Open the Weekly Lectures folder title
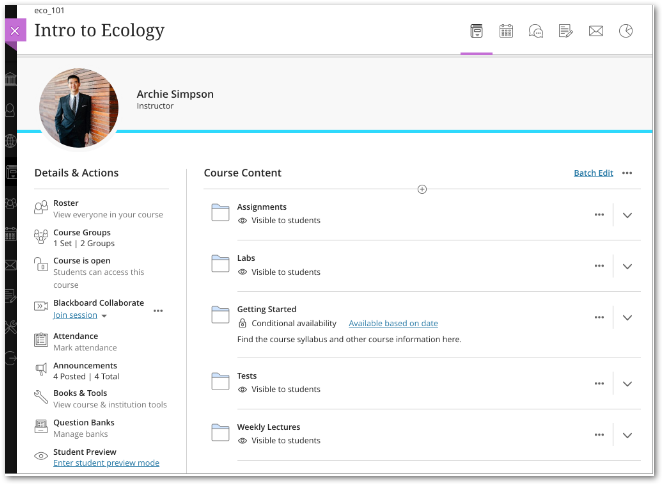 (268, 427)
